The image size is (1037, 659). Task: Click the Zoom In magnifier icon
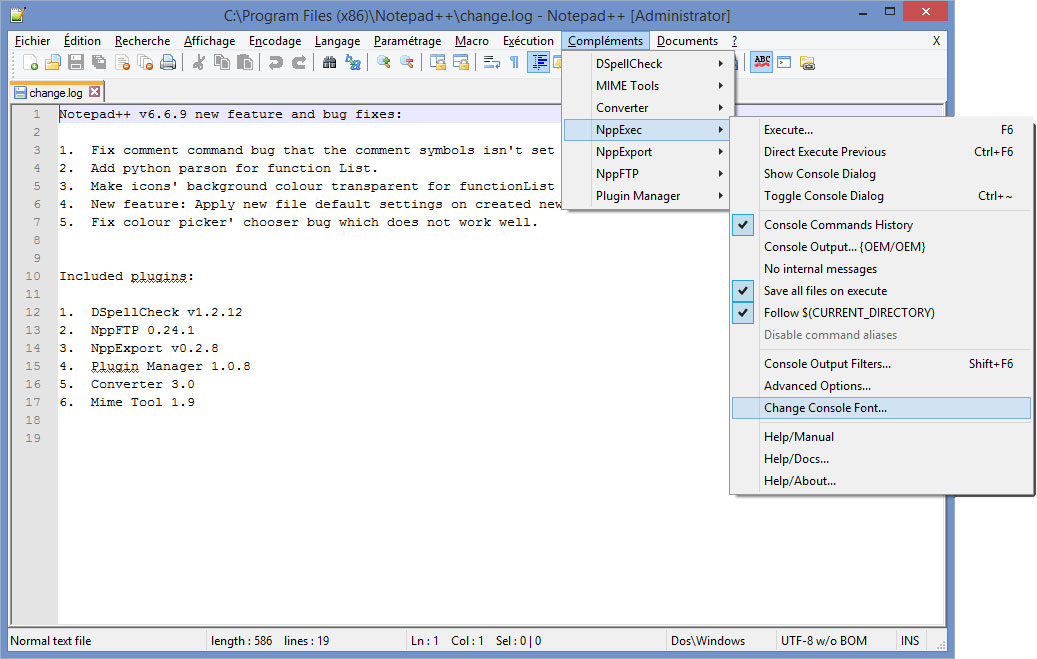(384, 63)
